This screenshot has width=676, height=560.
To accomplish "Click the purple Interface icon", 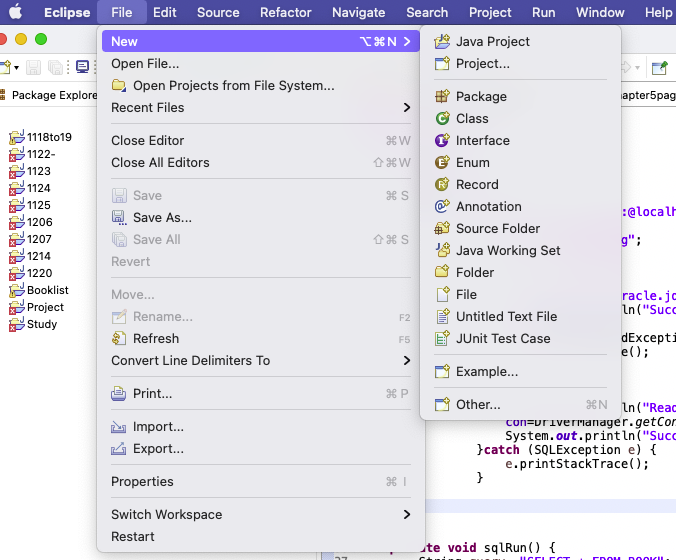I will [x=442, y=140].
